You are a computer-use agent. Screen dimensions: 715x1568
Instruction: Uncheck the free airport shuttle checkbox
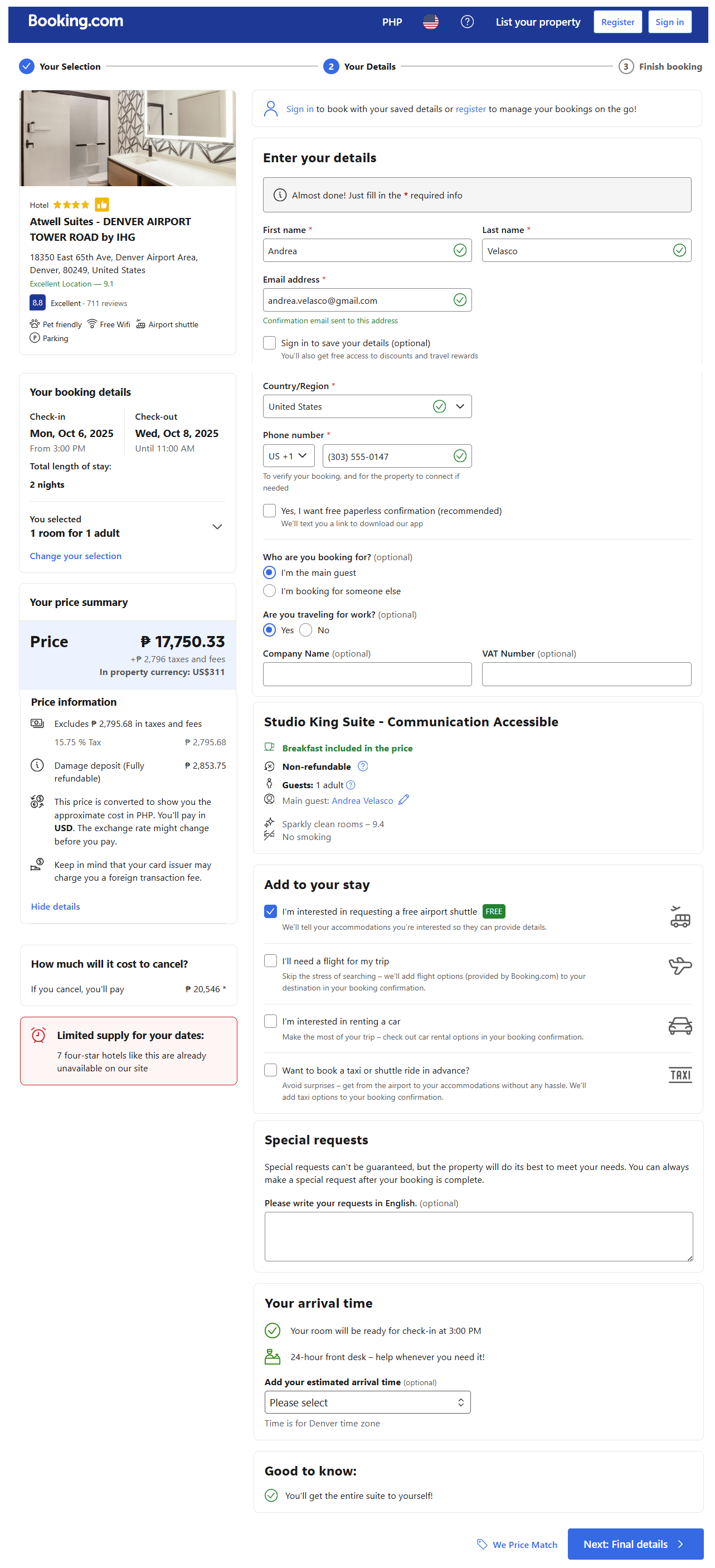coord(271,911)
